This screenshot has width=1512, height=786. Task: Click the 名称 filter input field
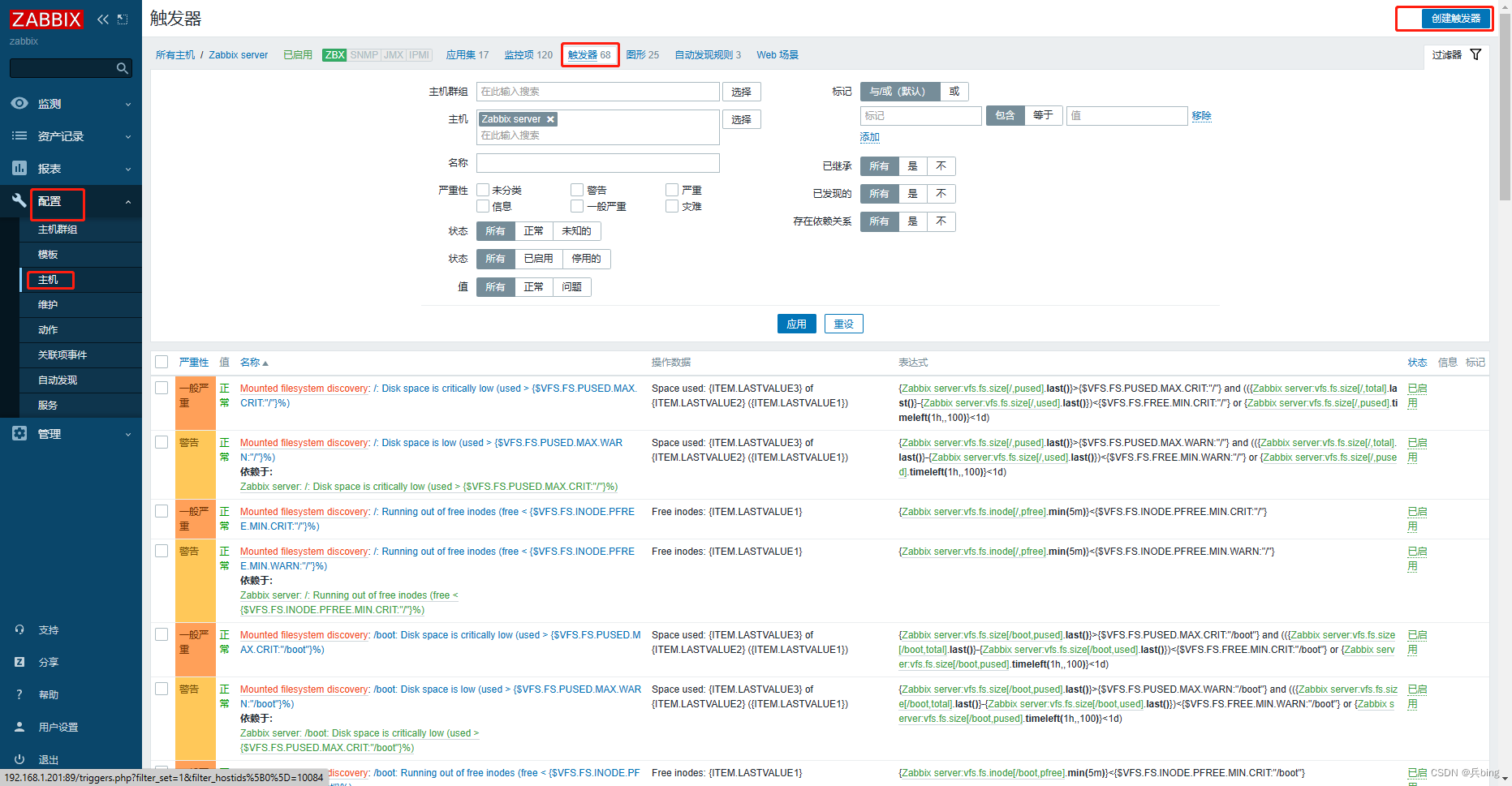[x=598, y=163]
